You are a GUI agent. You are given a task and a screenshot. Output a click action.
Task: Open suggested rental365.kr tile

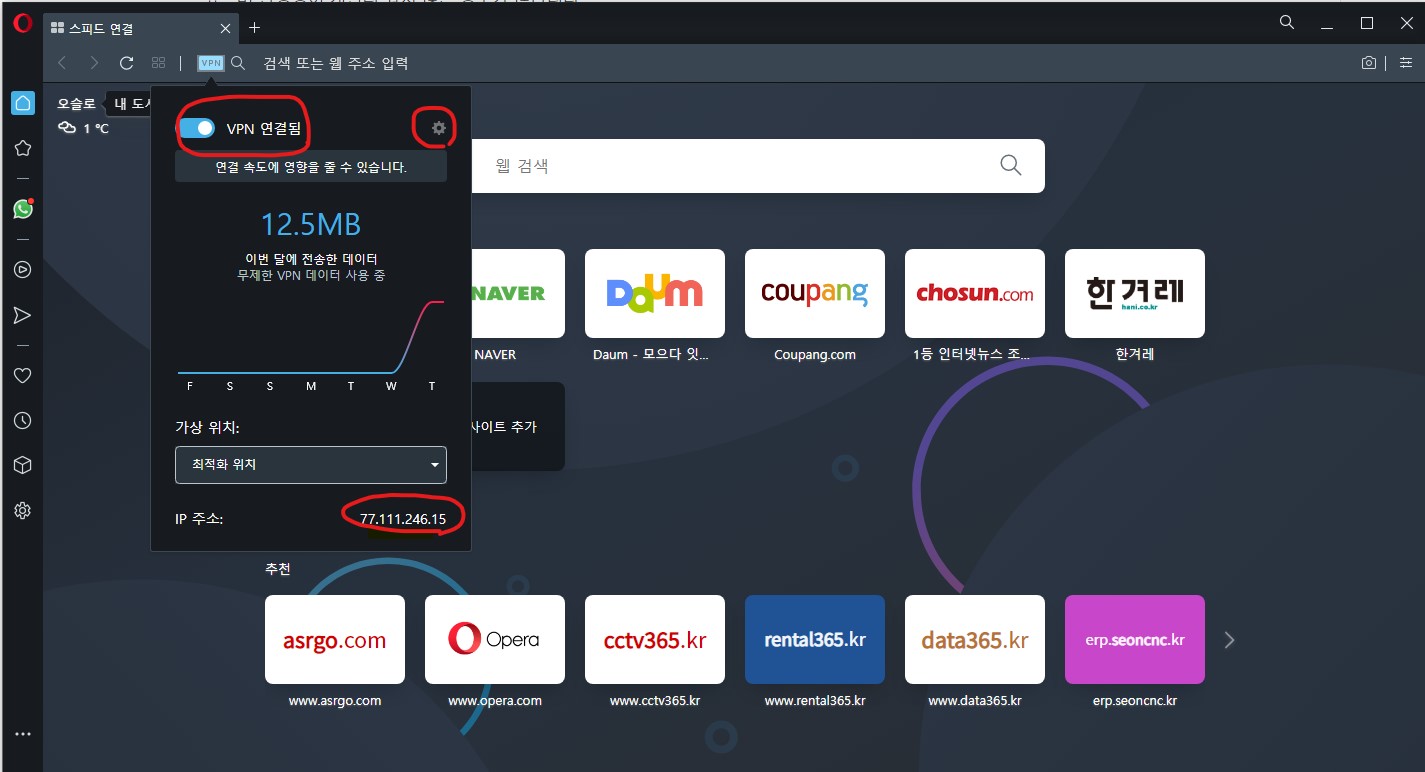[815, 640]
